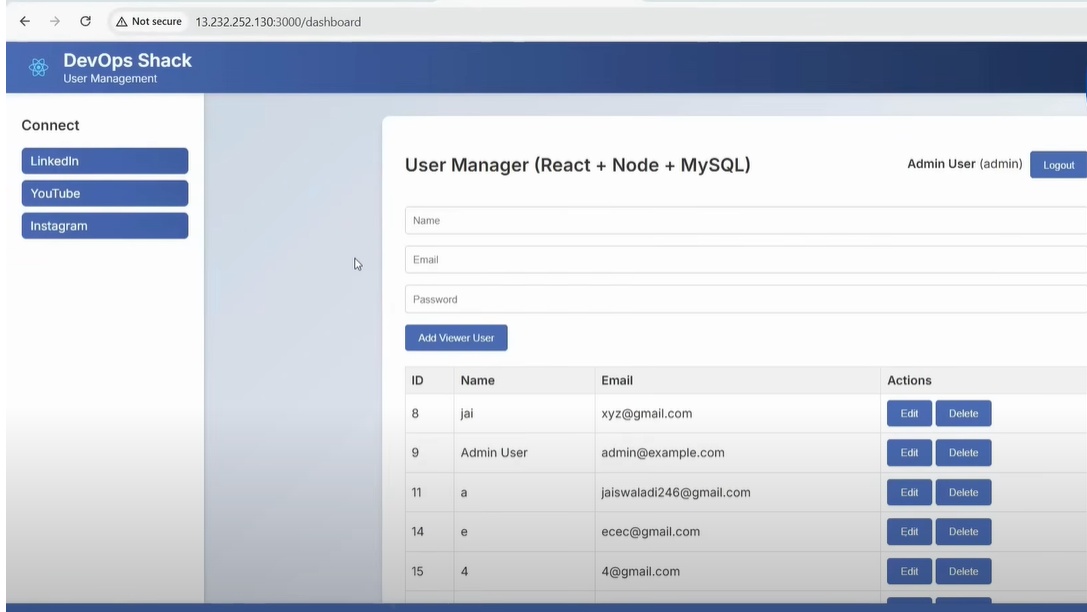
Task: Delete user with email 4@gmail.com
Action: click(963, 571)
